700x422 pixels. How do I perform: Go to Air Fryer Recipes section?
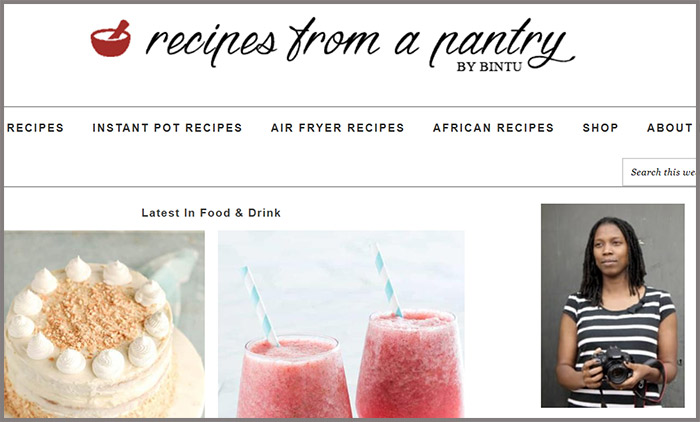tap(338, 128)
